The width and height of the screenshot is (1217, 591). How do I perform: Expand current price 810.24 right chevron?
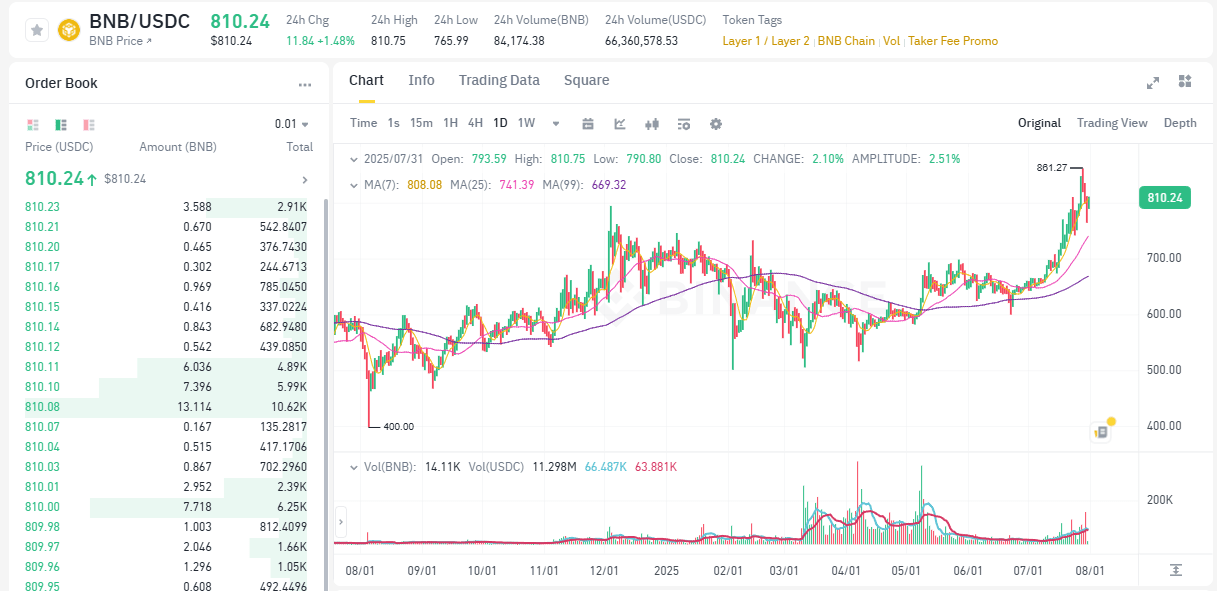click(x=305, y=180)
